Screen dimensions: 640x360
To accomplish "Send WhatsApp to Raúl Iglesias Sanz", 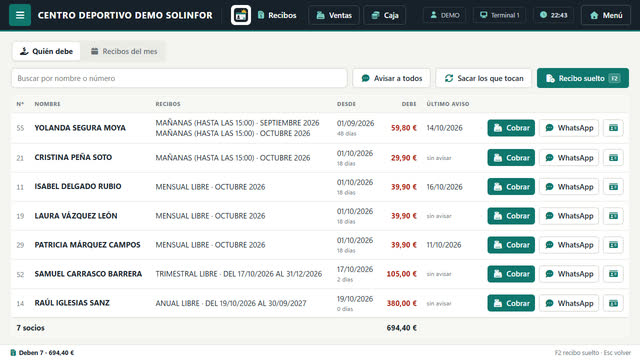I will click(569, 303).
